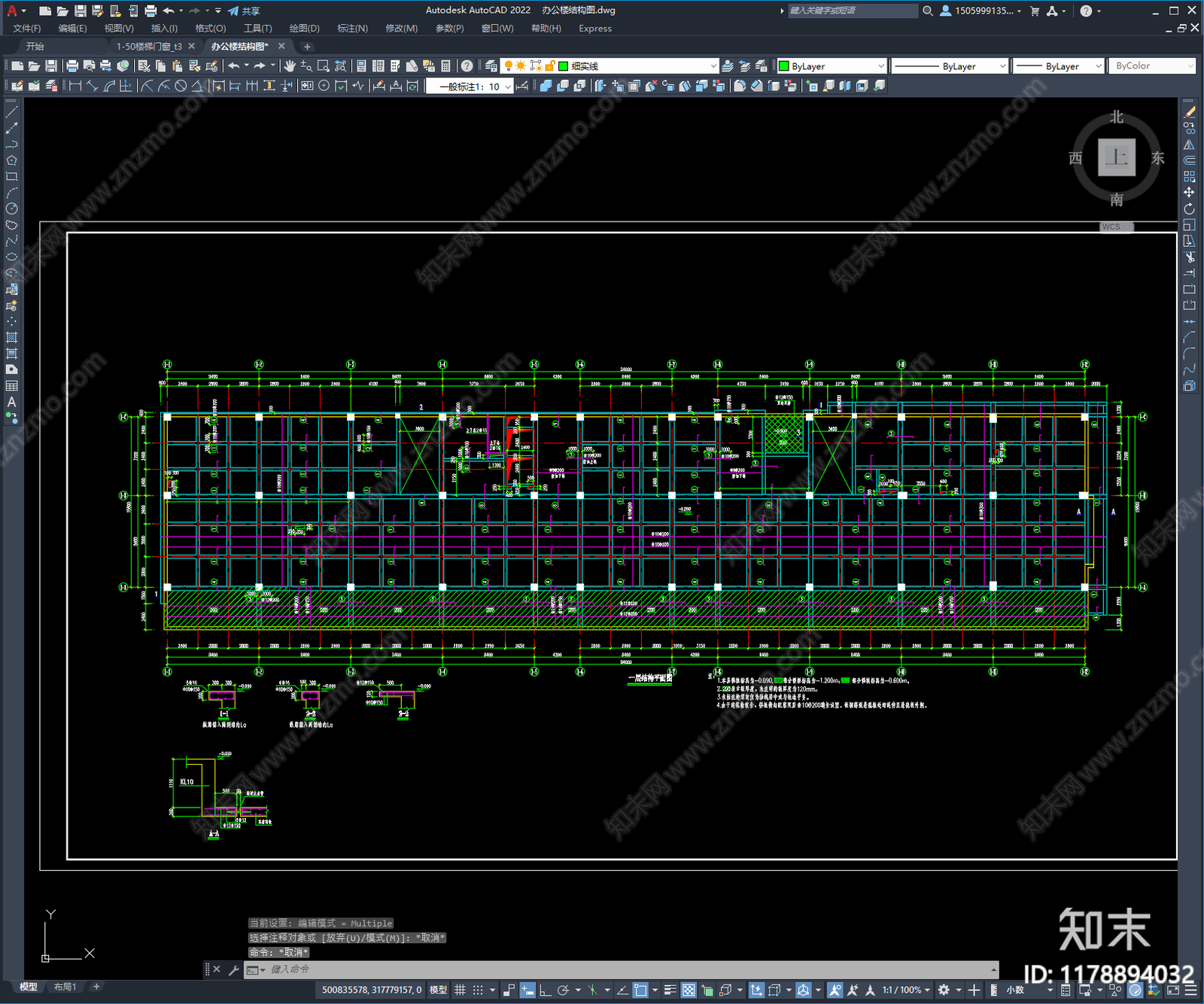Select the Move tool in right toolbar

pos(1189,193)
